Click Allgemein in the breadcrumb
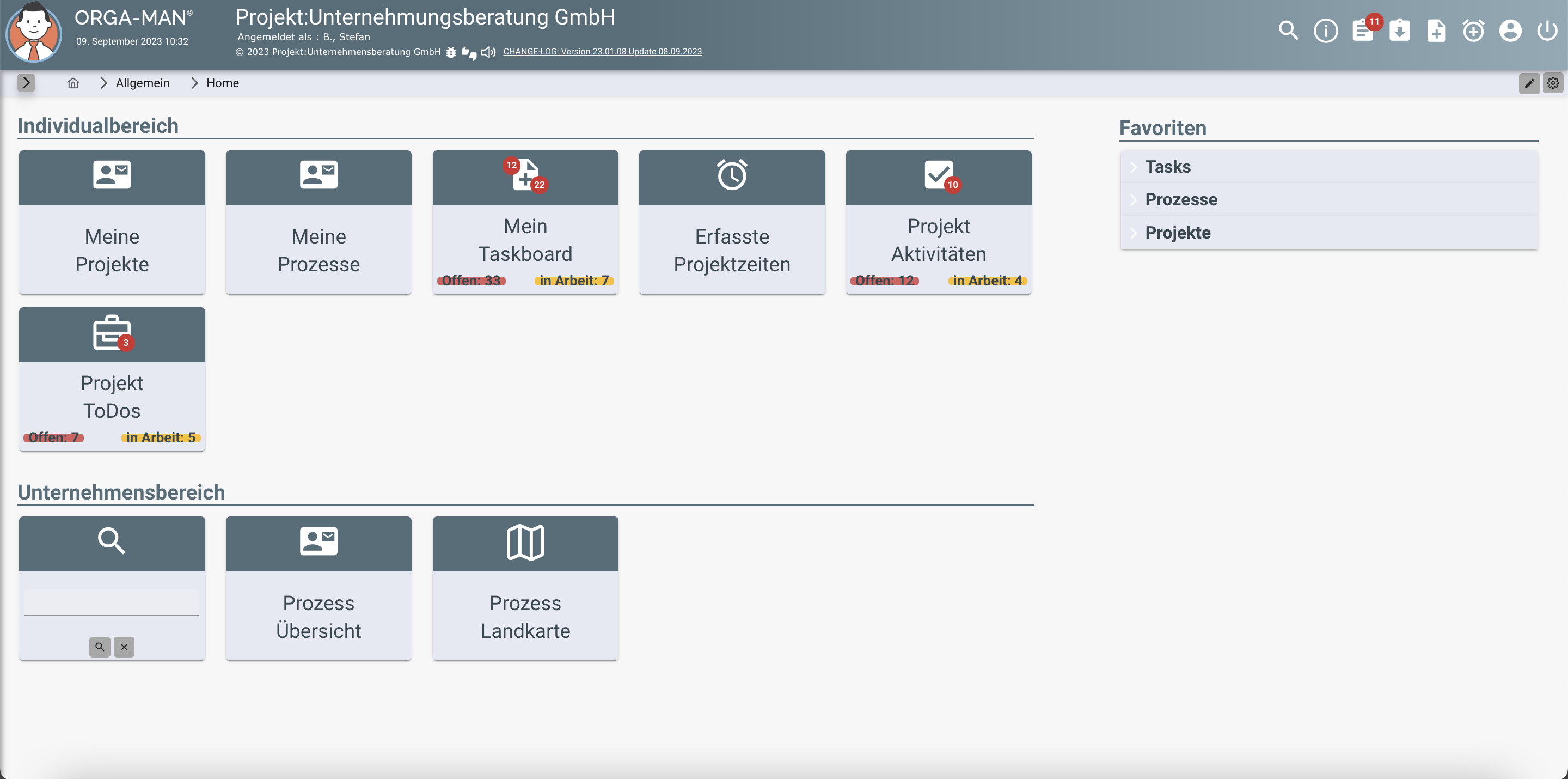This screenshot has height=779, width=1568. pos(143,83)
